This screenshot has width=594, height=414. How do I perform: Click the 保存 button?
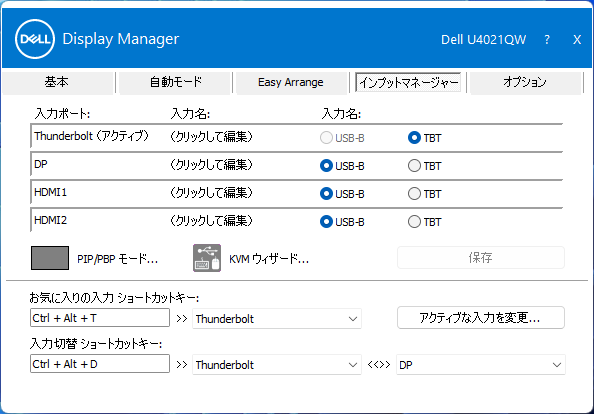[481, 258]
